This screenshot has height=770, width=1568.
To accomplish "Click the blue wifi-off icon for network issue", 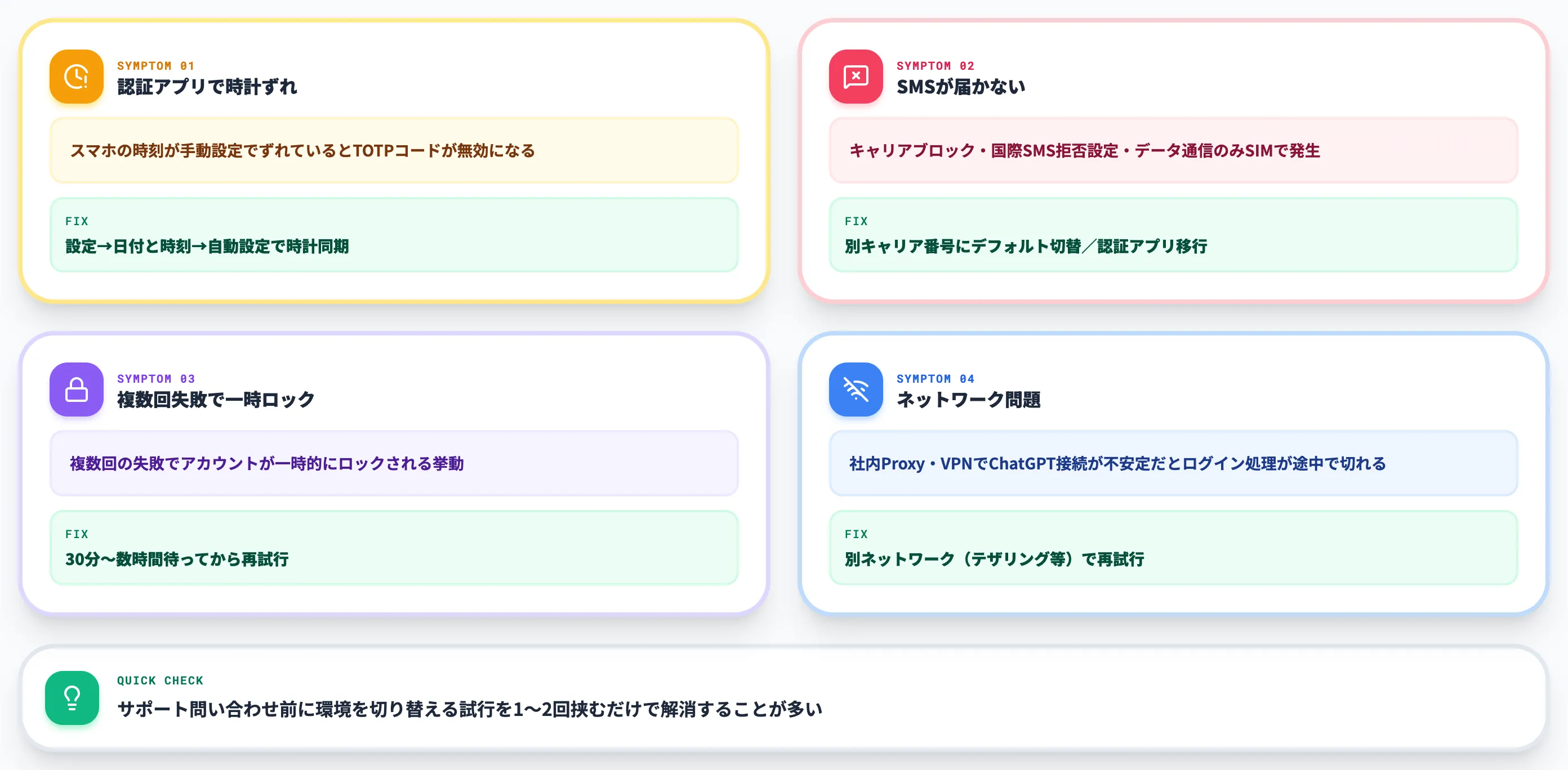I will click(855, 390).
